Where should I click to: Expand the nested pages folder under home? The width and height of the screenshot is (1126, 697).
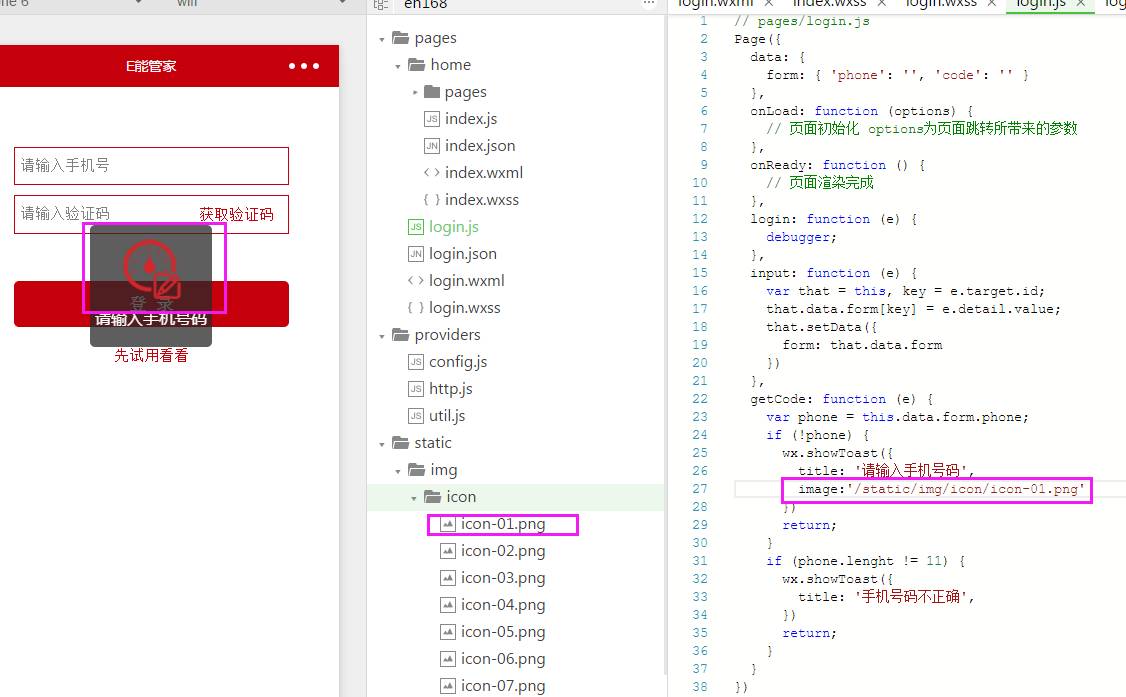tap(414, 93)
